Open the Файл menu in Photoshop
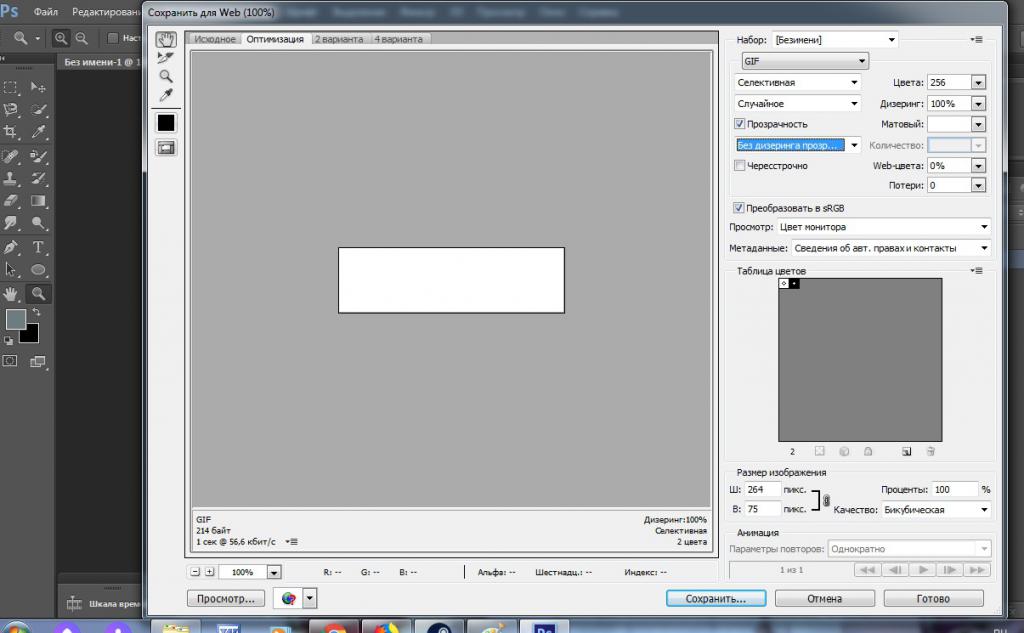 46,12
